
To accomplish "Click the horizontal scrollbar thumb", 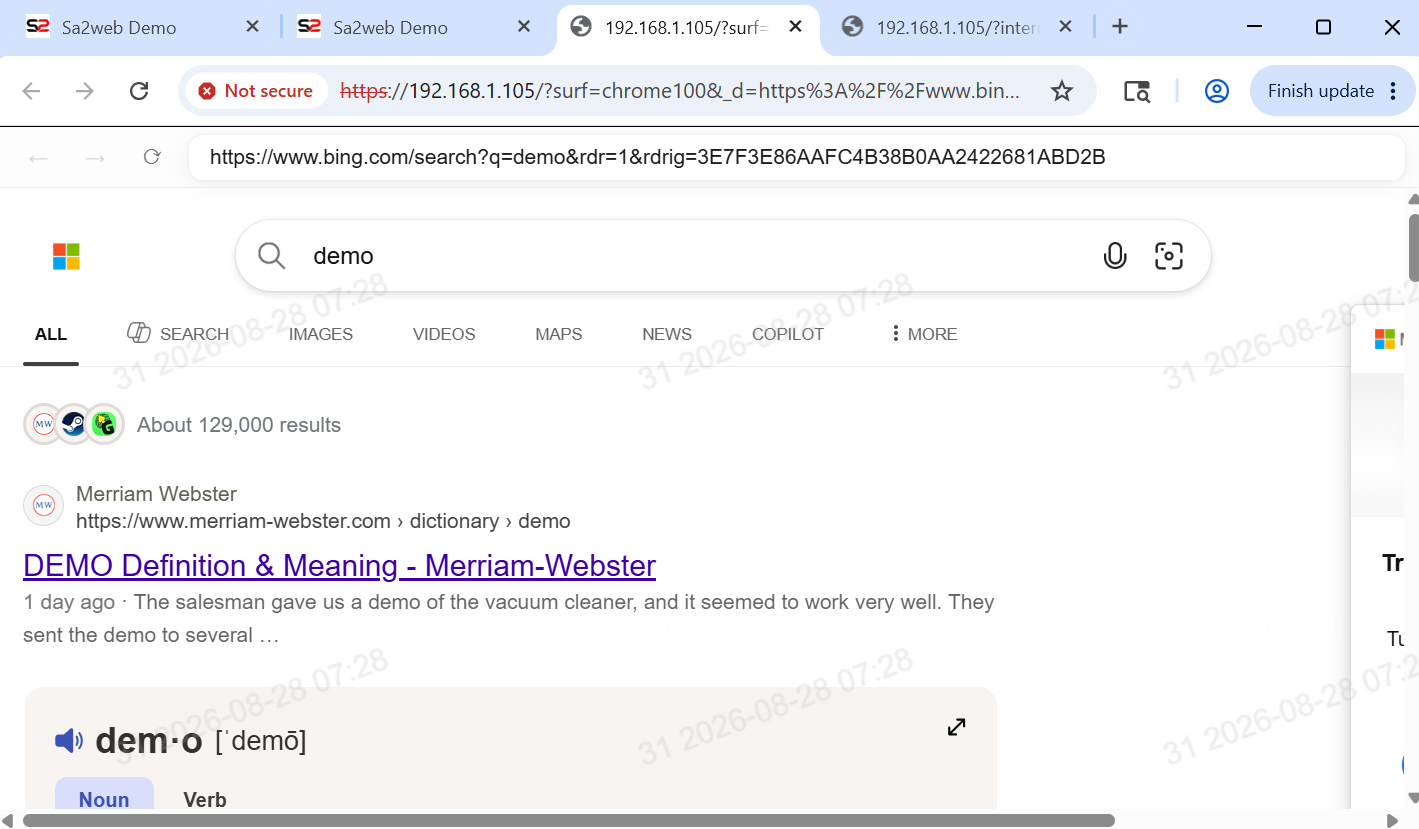I will 568,821.
